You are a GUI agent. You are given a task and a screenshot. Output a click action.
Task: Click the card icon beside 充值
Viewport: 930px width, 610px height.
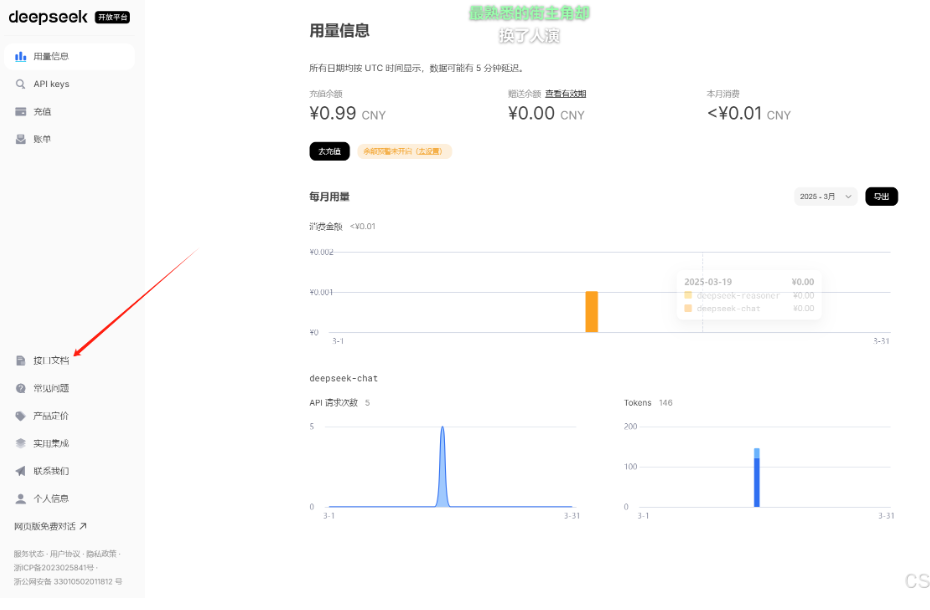[x=21, y=112]
